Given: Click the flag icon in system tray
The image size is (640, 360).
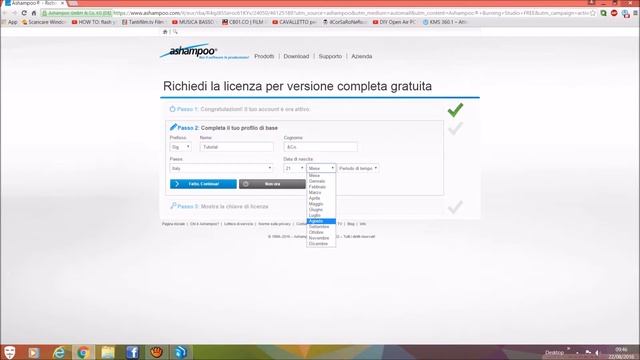Looking at the screenshot, I should click(x=588, y=352).
